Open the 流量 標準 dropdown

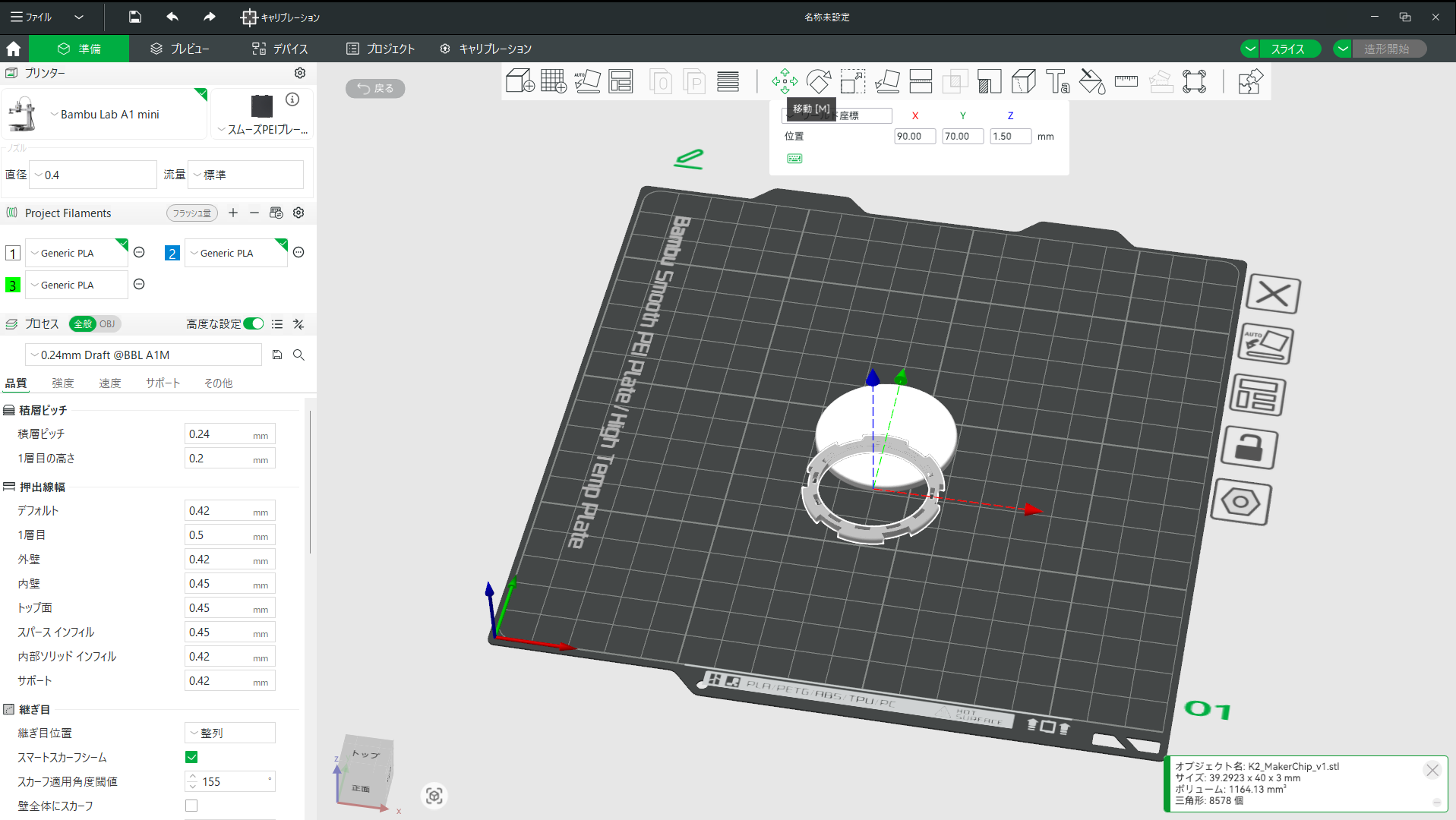[245, 175]
